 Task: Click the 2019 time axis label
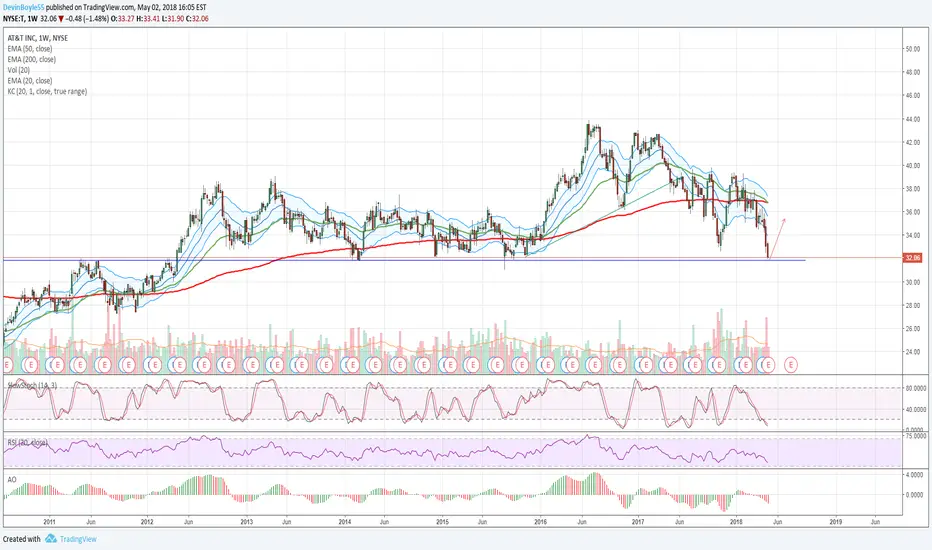[x=835, y=522]
